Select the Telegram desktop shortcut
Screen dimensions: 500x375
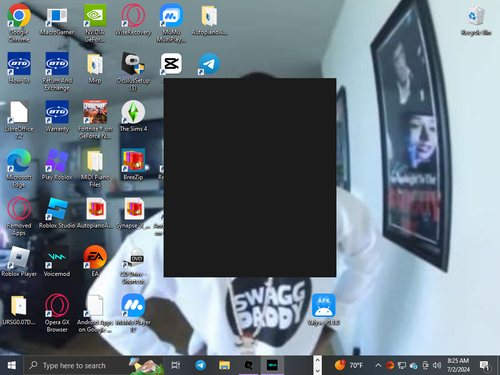coord(209,64)
